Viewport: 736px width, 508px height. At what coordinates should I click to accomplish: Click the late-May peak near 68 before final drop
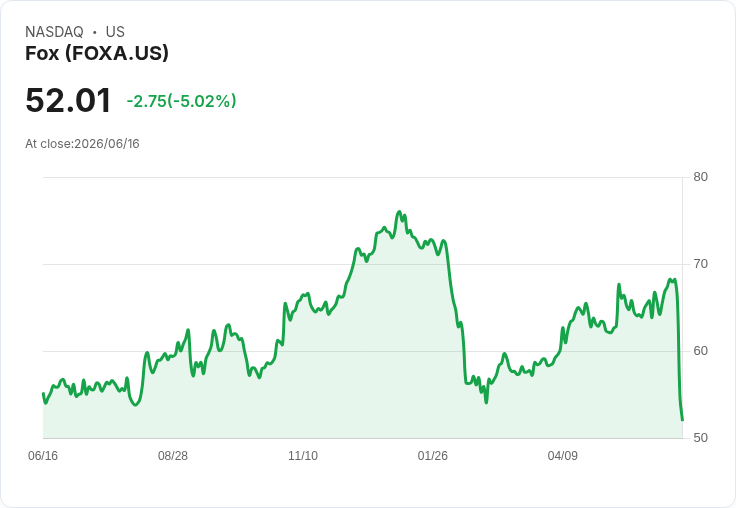(670, 280)
